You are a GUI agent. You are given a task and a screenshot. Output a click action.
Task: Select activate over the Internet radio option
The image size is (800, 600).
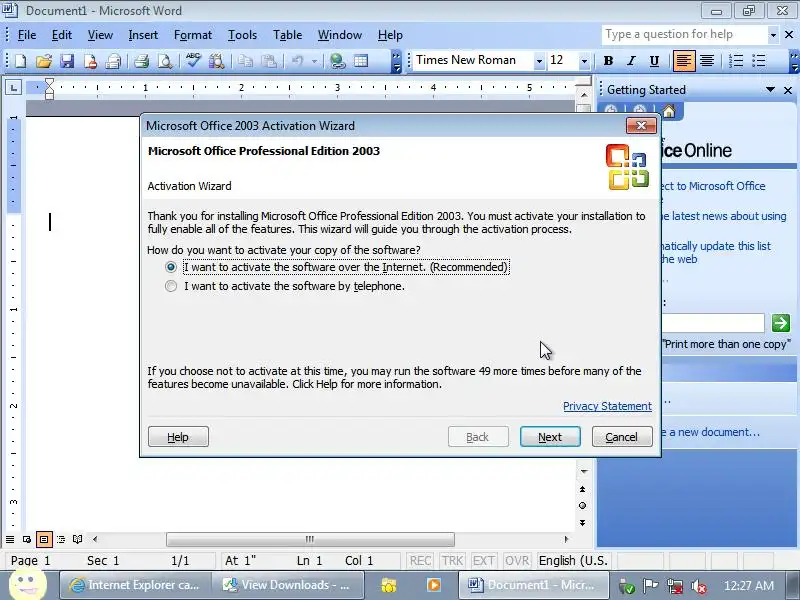tap(171, 267)
